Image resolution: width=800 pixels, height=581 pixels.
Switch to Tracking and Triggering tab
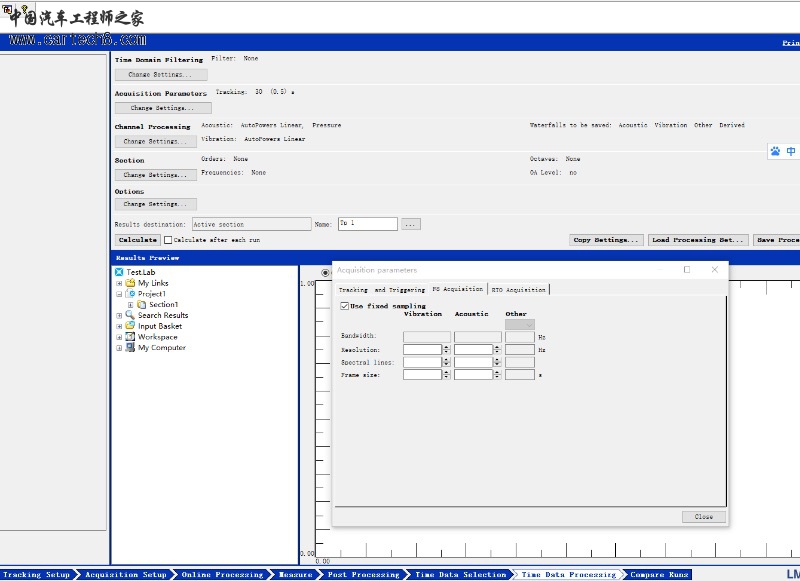382,289
